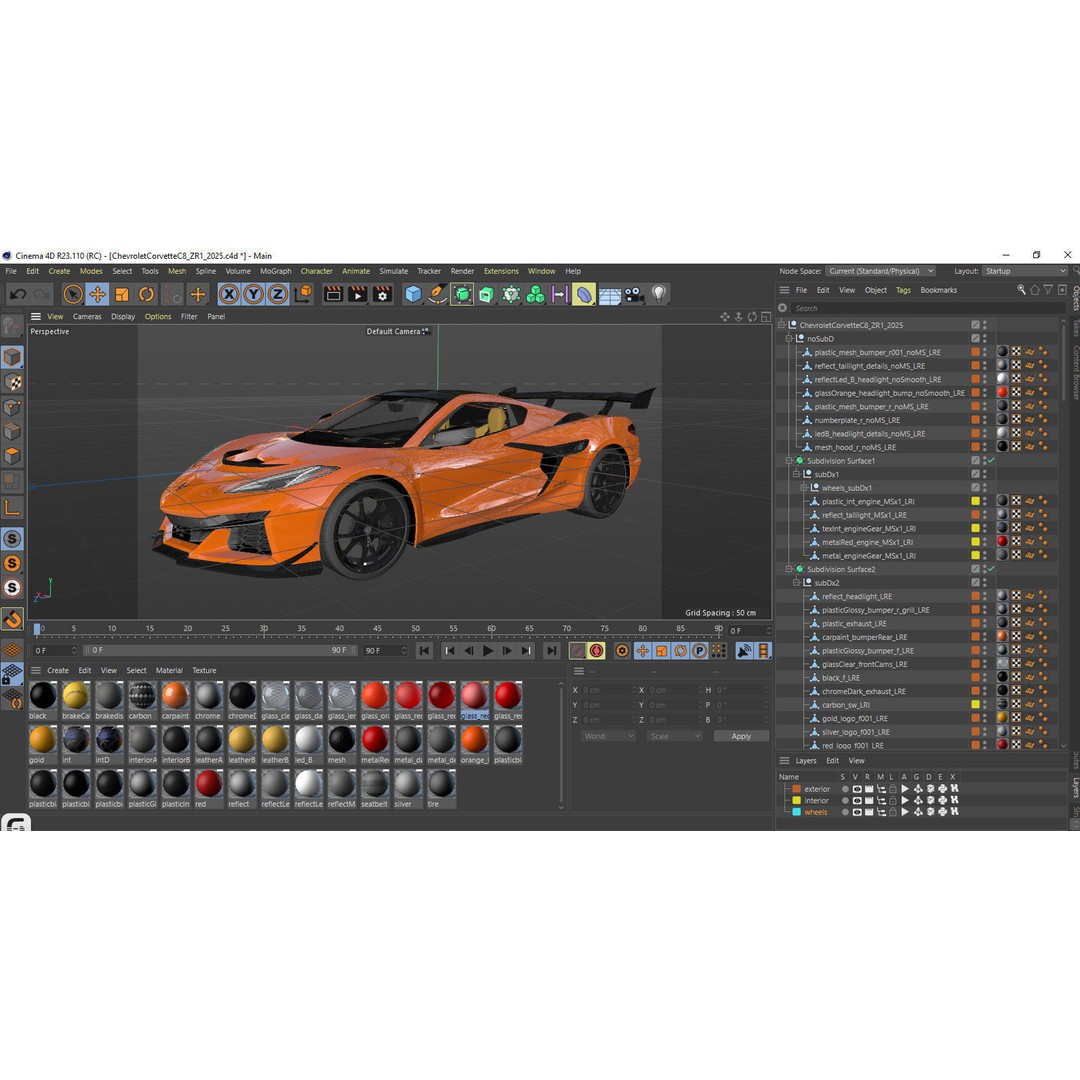Toggle the Y axis lock
The width and height of the screenshot is (1080, 1080).
tap(253, 295)
